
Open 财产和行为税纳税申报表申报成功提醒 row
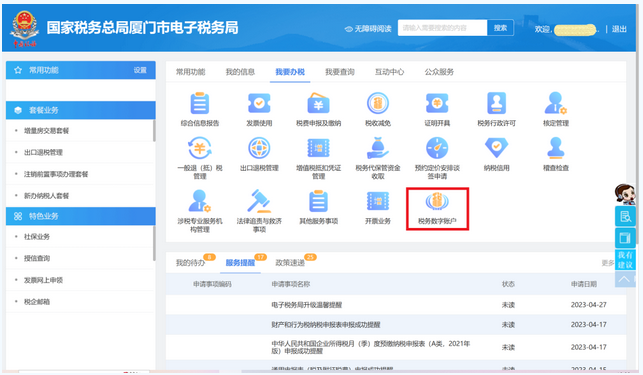point(396,325)
